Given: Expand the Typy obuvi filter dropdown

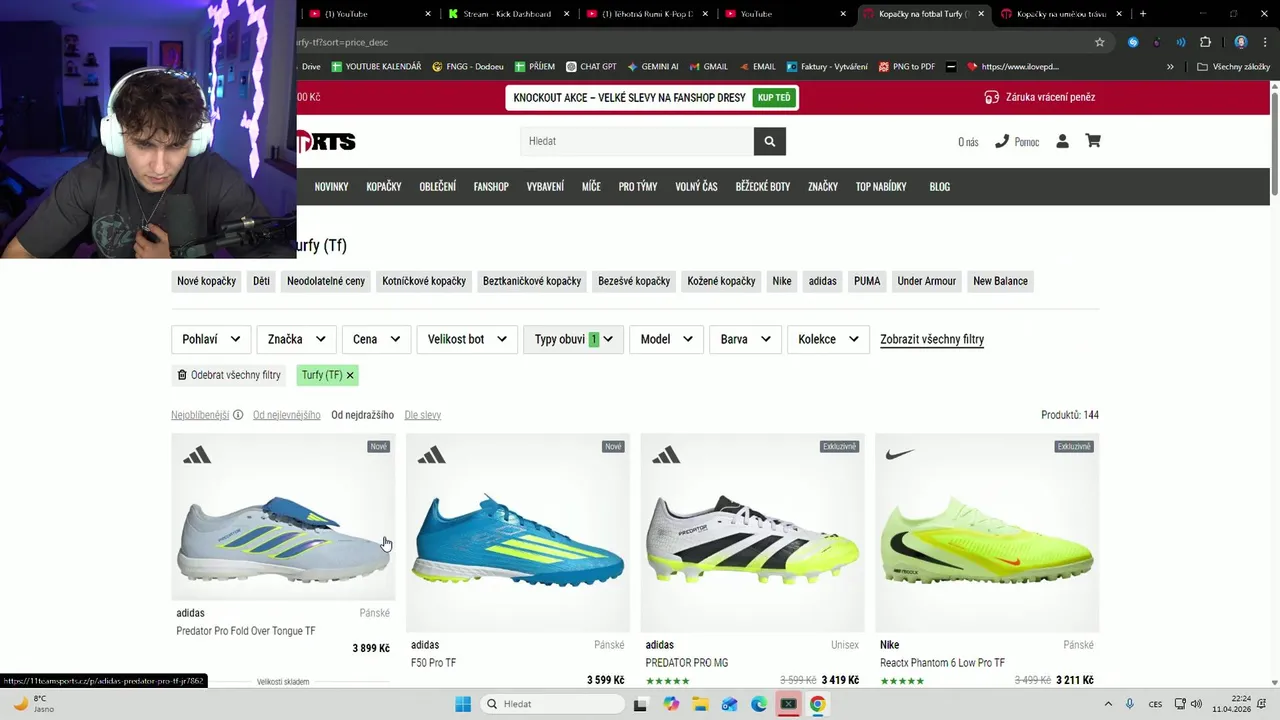Looking at the screenshot, I should pos(573,339).
